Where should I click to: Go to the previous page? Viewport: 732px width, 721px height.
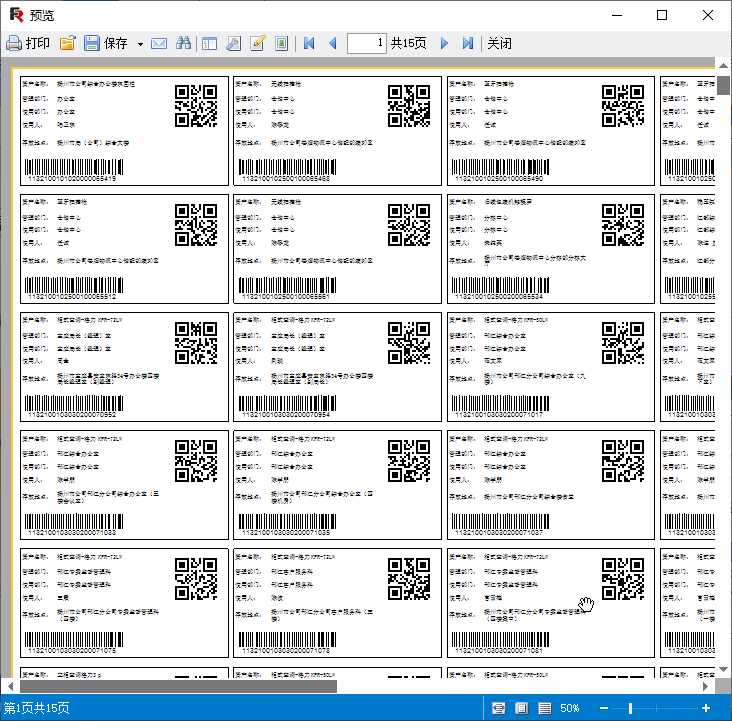(x=333, y=43)
